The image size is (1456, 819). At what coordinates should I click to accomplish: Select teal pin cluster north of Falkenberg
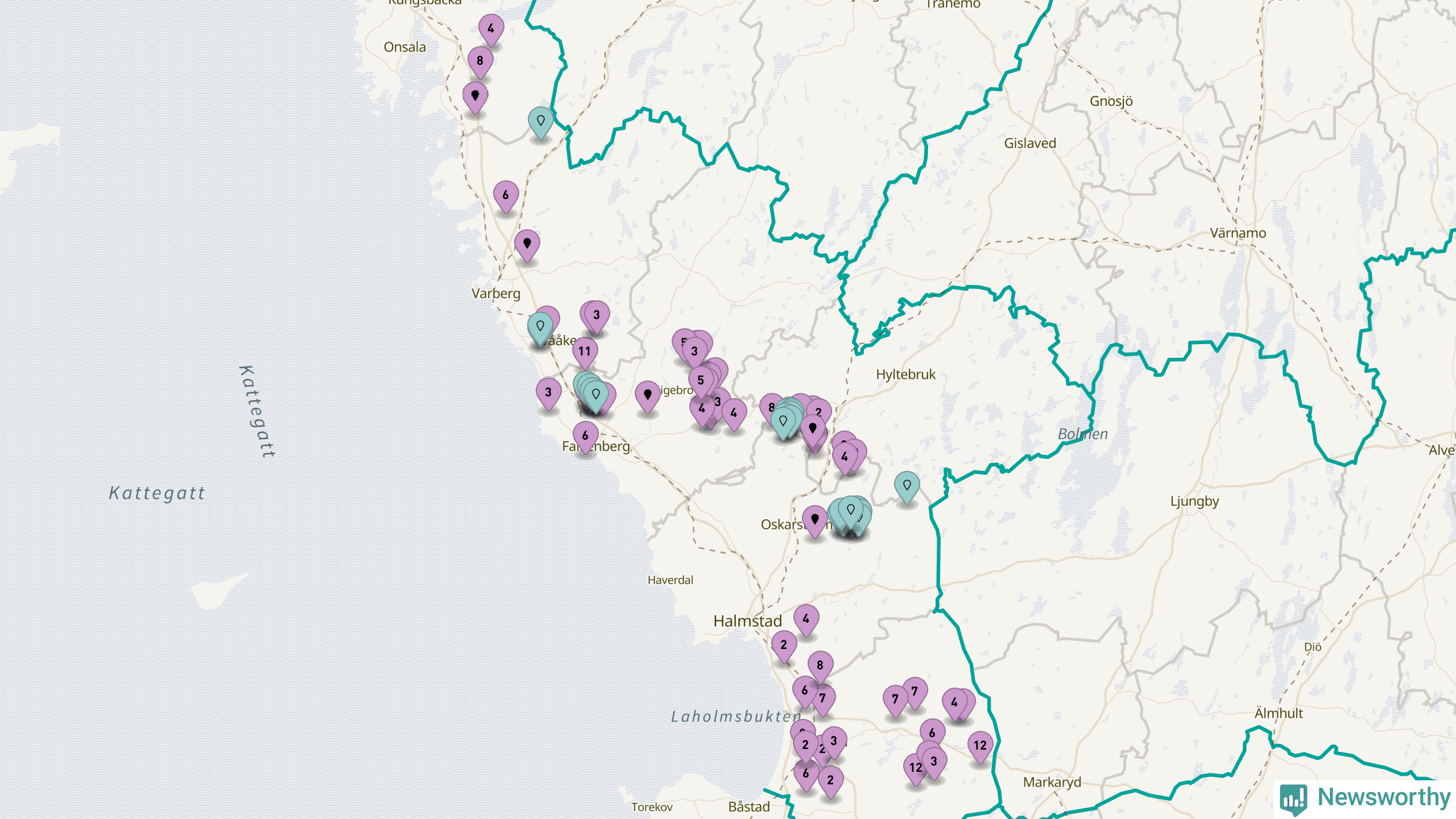tap(595, 396)
